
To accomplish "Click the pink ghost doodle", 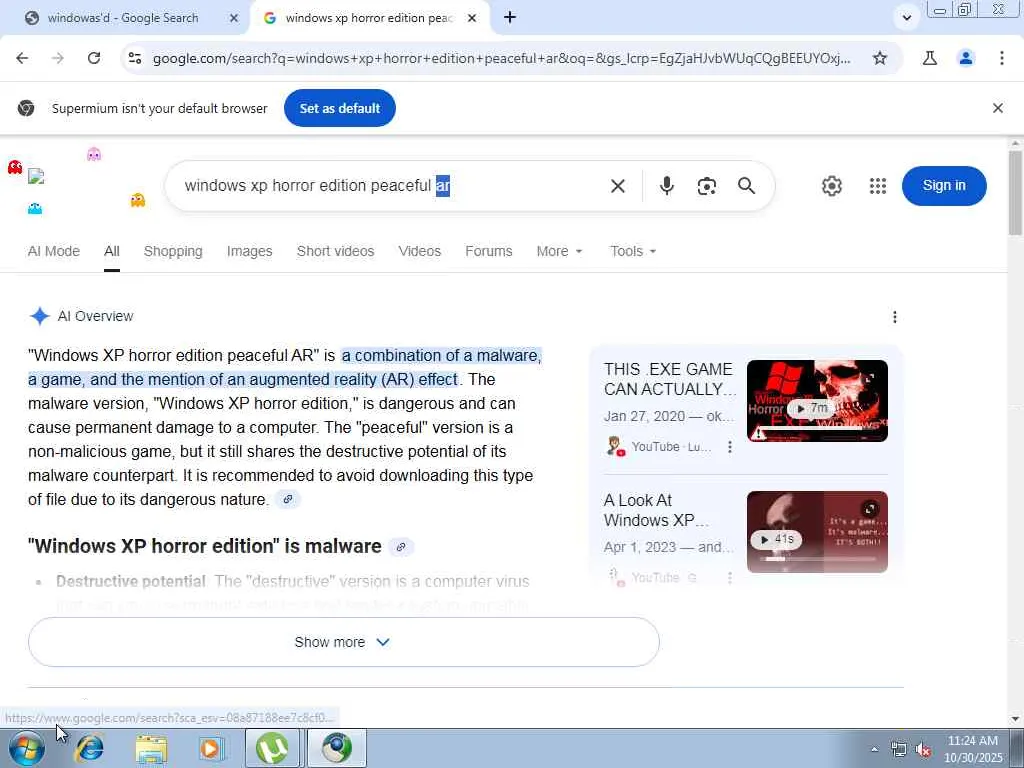I will click(94, 154).
